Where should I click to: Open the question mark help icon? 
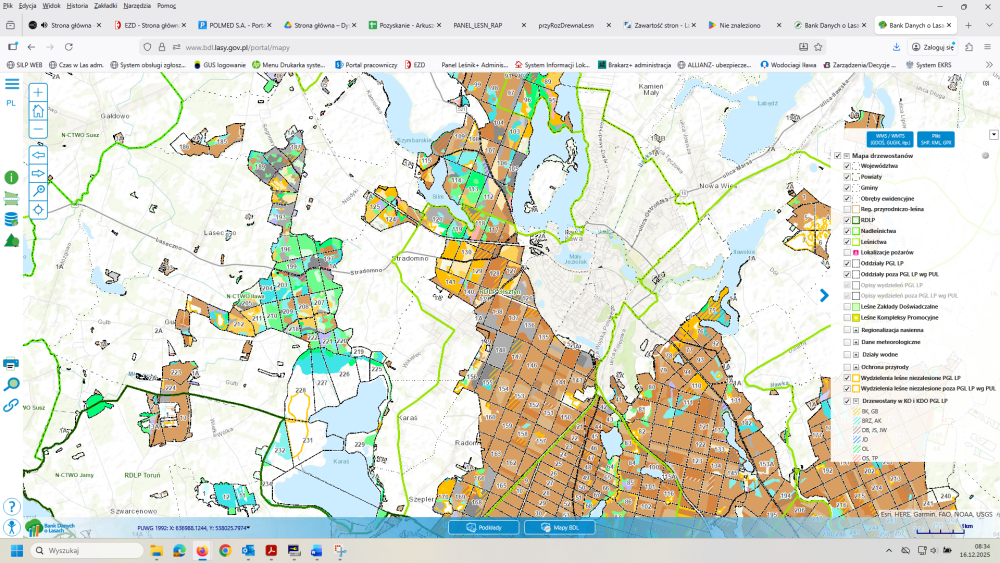[12, 507]
